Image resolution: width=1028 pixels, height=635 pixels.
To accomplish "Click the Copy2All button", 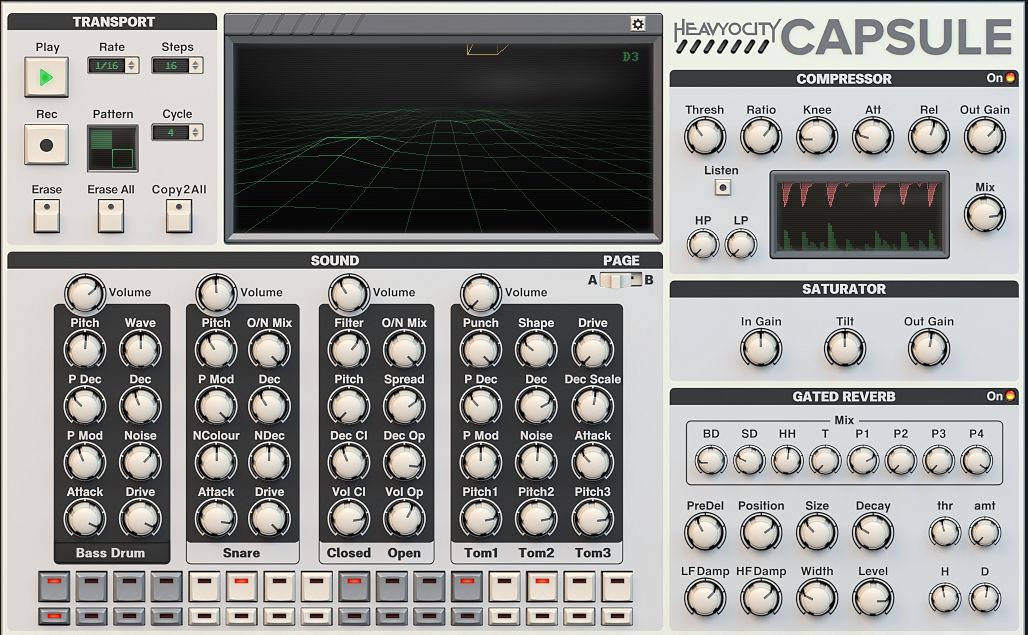I will point(178,216).
